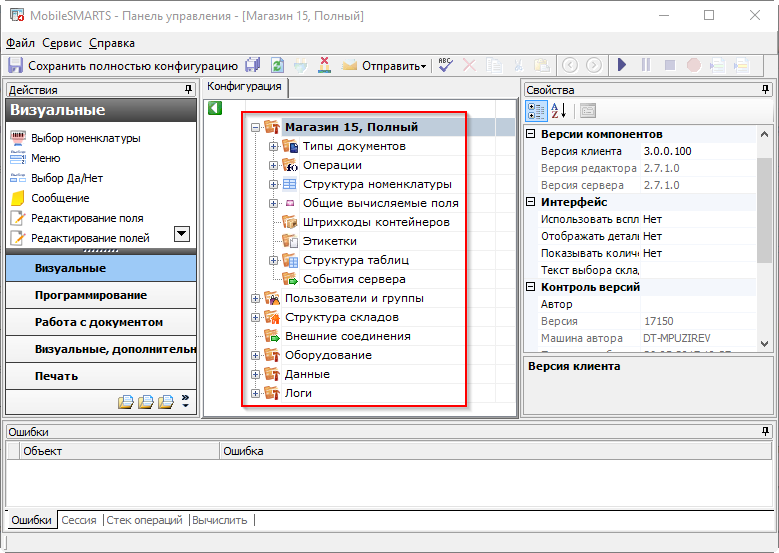Open the Визуальные, дополнительные actions group
779x553 pixels.
point(101,349)
